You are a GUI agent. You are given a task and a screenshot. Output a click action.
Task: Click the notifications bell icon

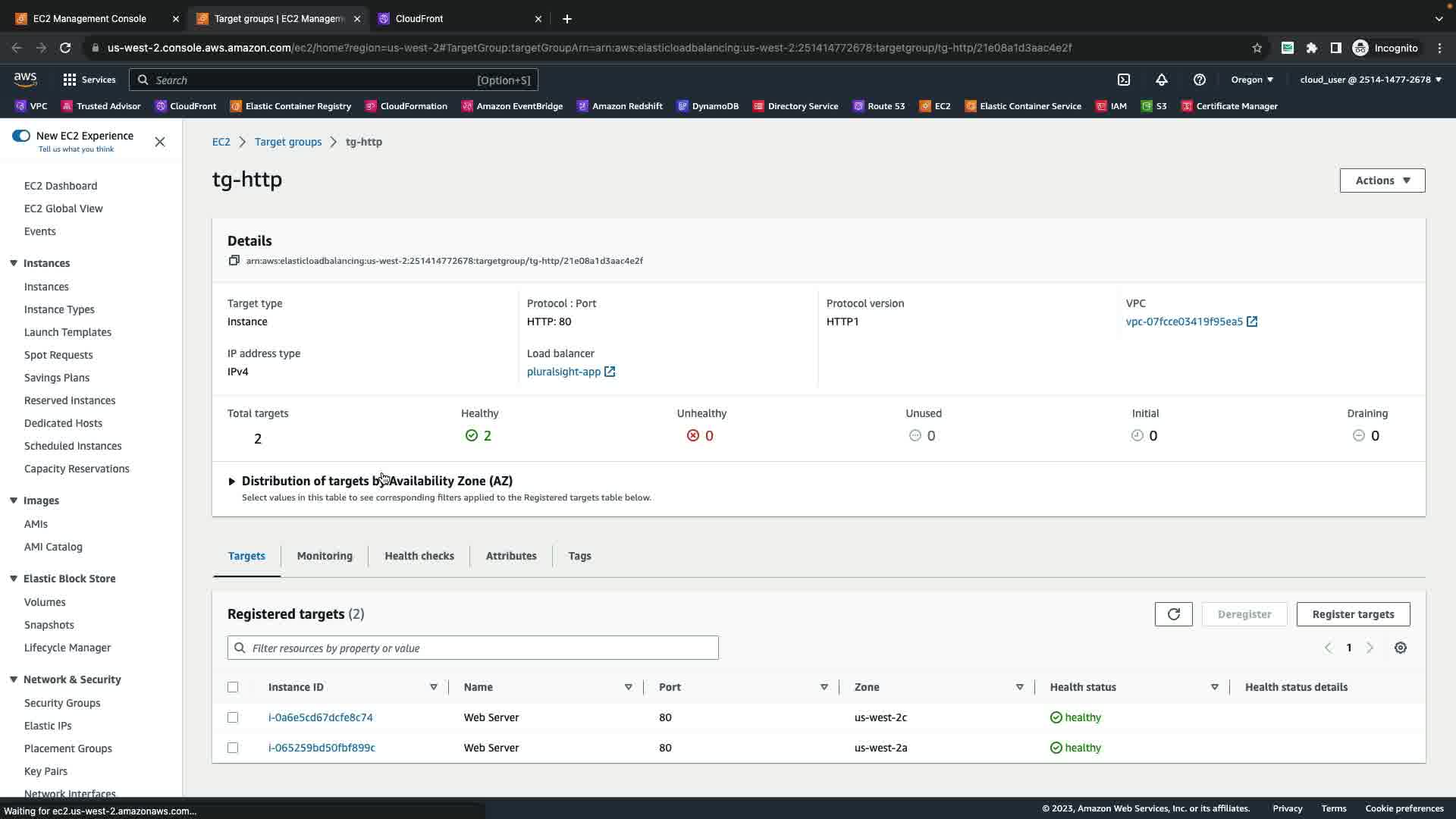coord(1161,80)
